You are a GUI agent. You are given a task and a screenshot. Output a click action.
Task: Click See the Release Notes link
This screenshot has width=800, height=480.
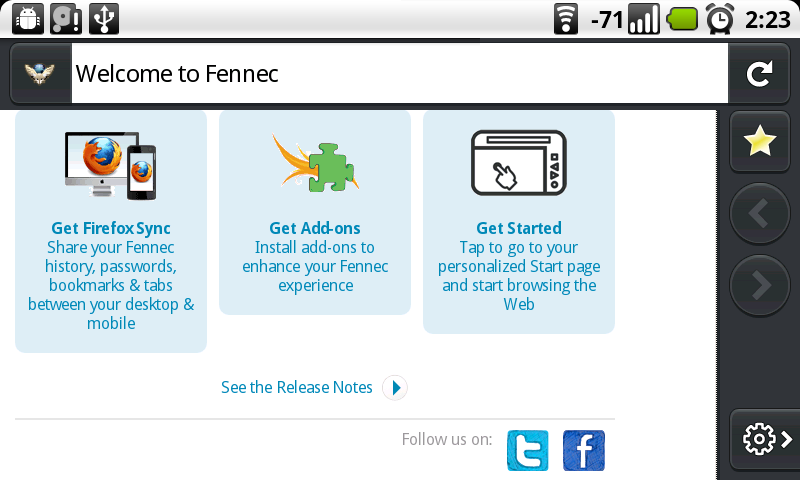click(296, 387)
